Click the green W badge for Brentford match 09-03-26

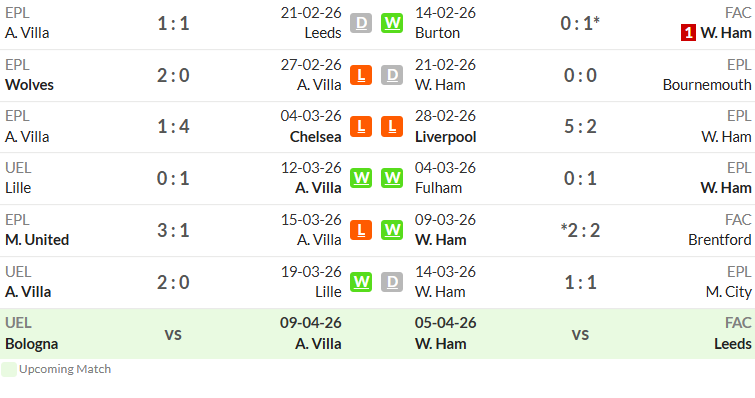[x=392, y=230]
